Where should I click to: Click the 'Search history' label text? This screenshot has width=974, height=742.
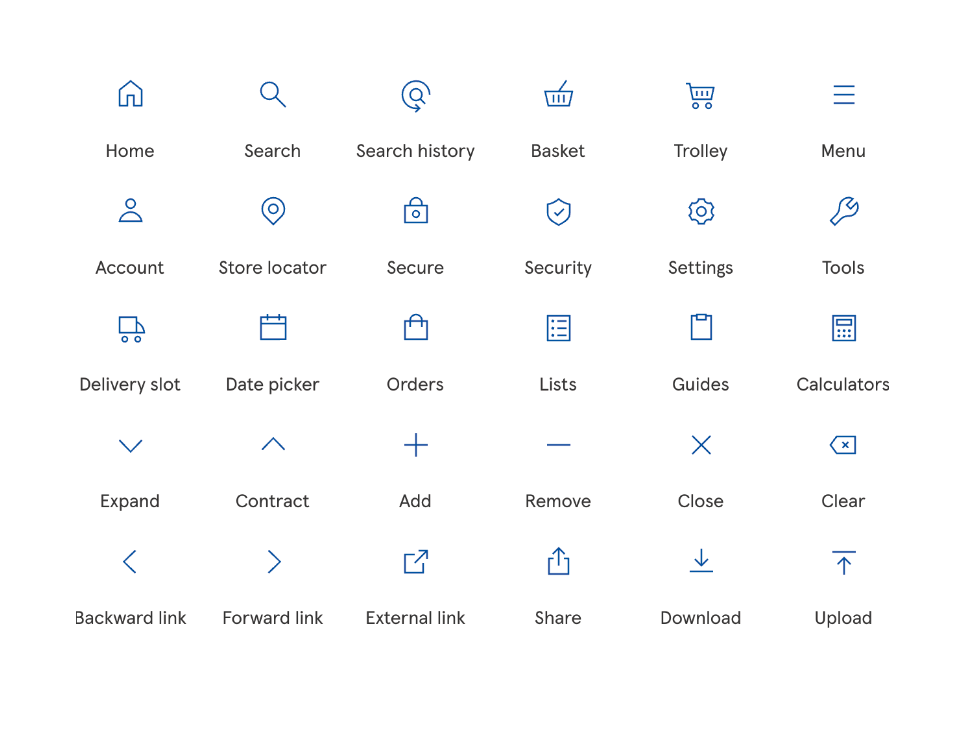click(x=416, y=151)
